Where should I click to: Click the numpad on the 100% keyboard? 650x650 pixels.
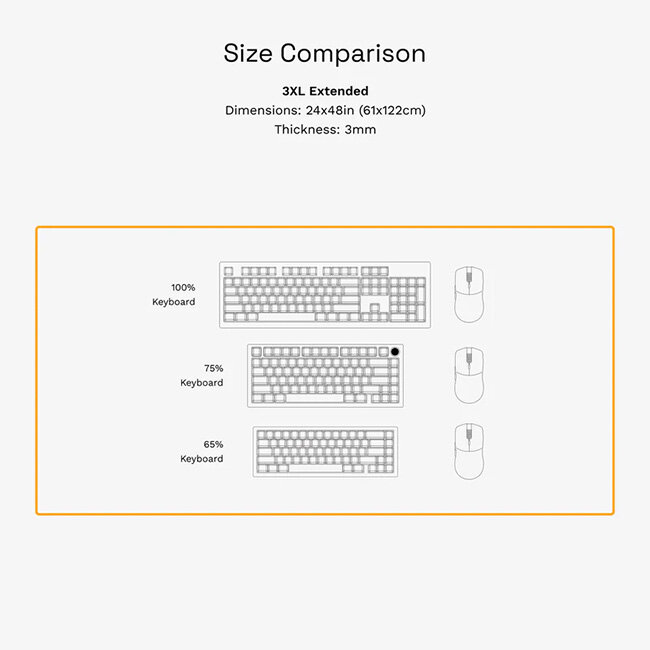(407, 299)
